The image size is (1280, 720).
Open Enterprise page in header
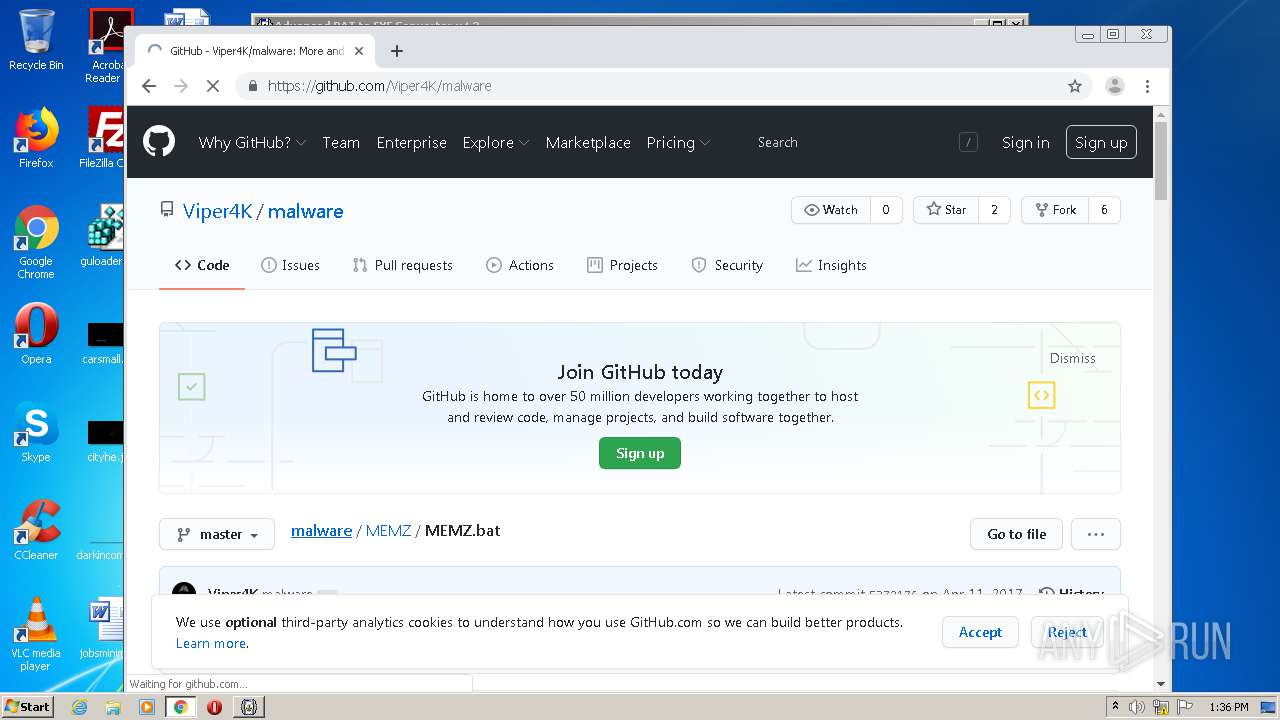click(411, 142)
